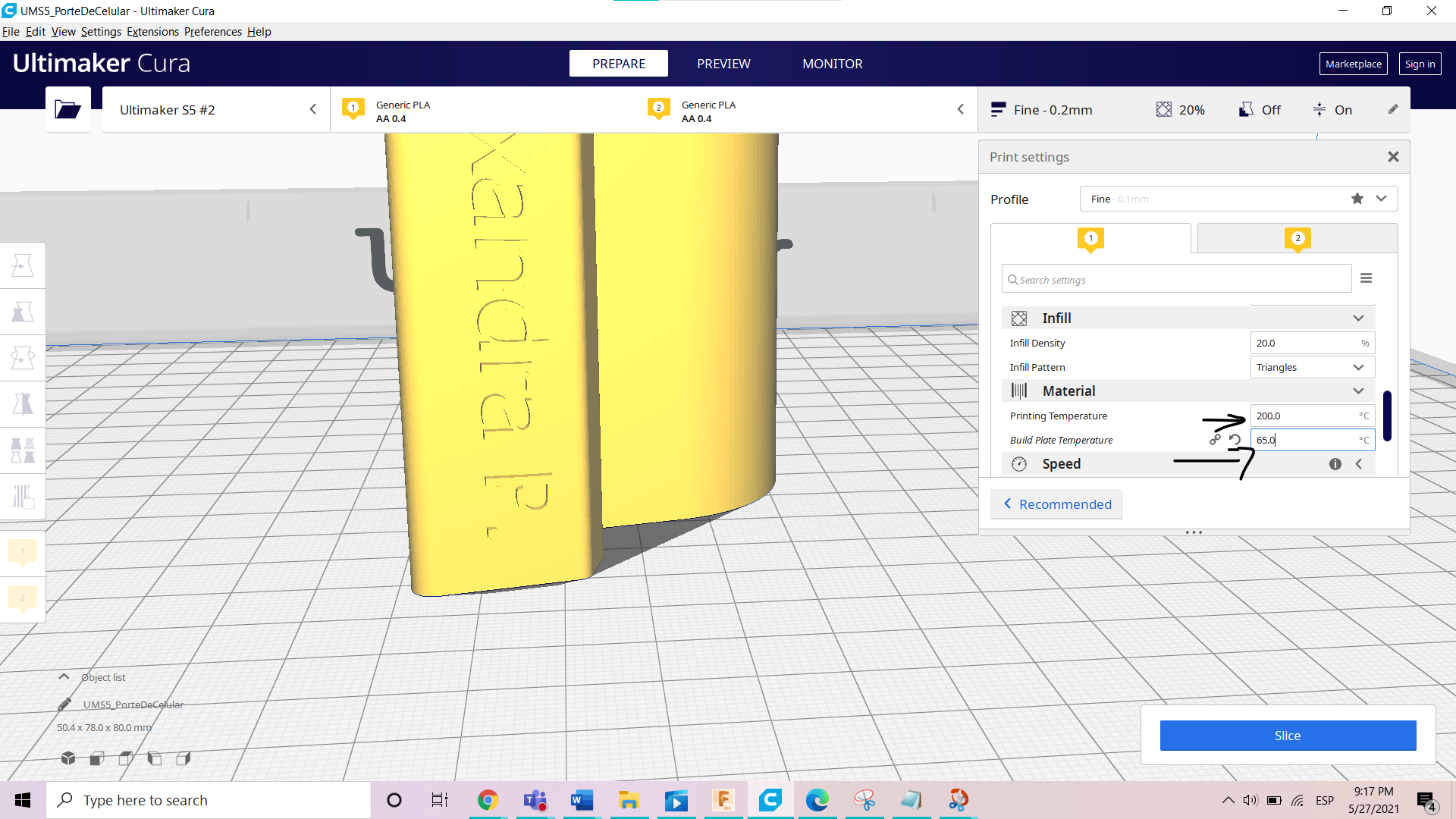Open the Profile Fine dropdown

pos(1381,199)
